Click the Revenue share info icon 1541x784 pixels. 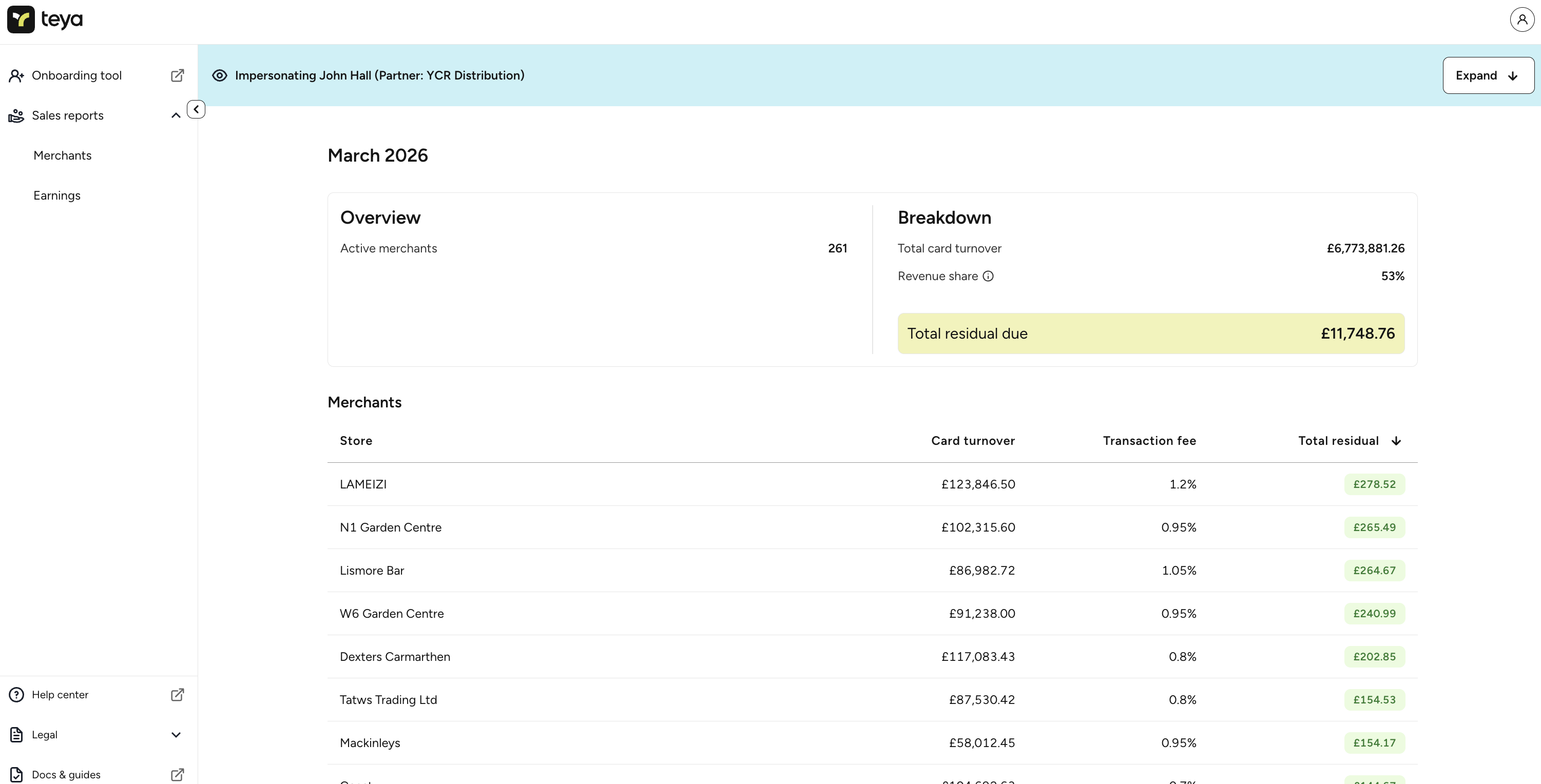pos(988,276)
